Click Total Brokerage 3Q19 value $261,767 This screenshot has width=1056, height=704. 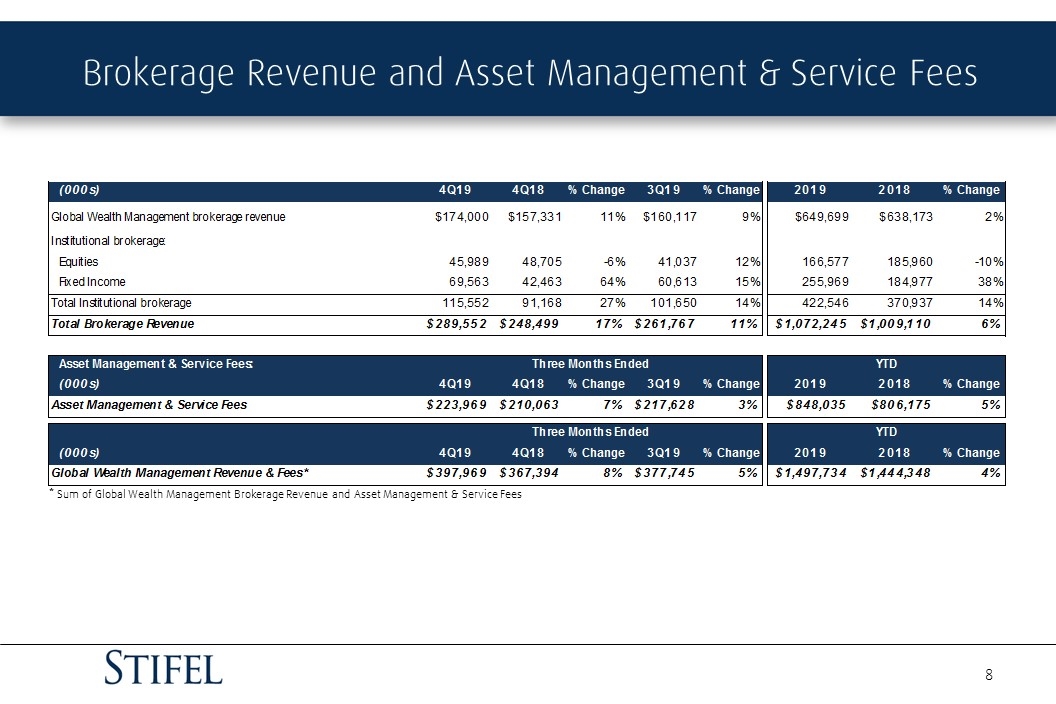tap(664, 324)
